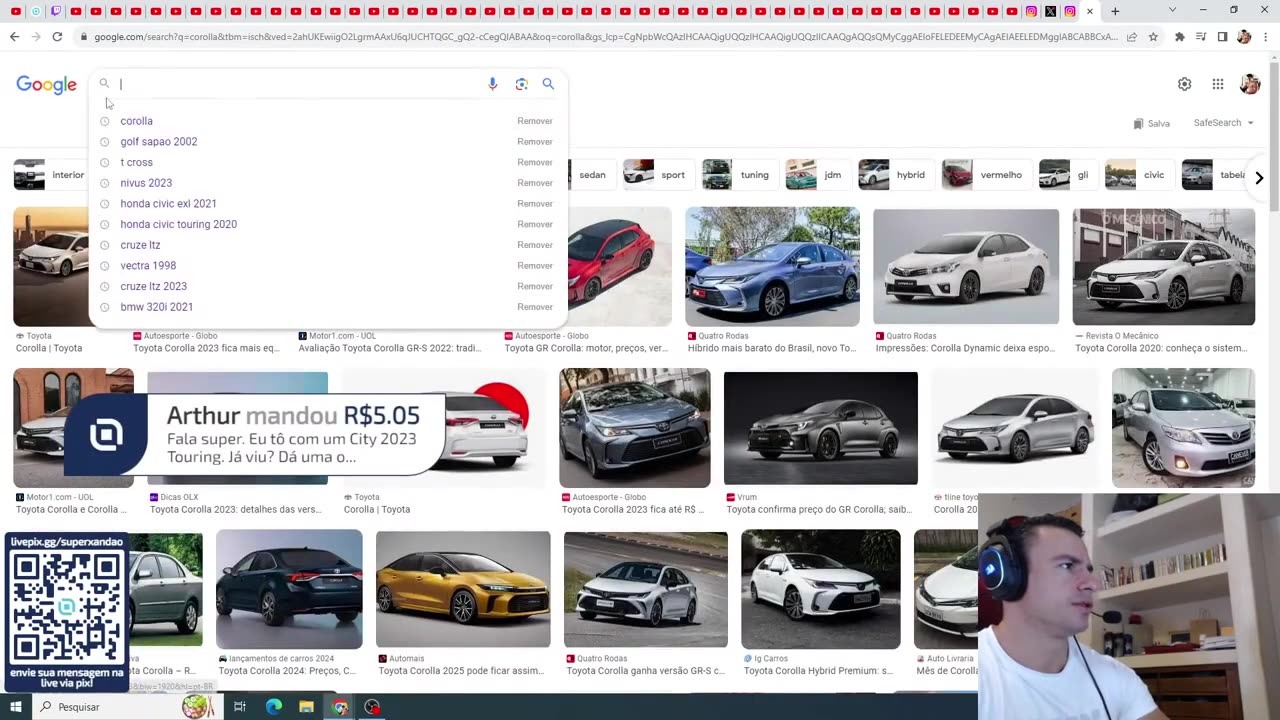Image resolution: width=1280 pixels, height=720 pixels.
Task: Select the 'vectra 1998' suggestion
Action: pos(148,266)
